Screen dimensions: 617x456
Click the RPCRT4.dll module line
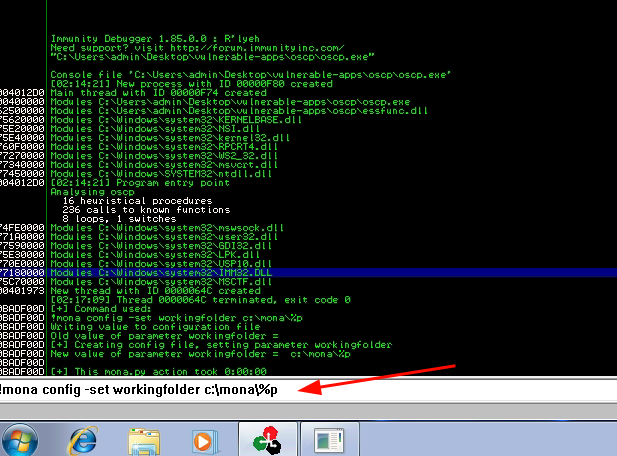(x=164, y=147)
